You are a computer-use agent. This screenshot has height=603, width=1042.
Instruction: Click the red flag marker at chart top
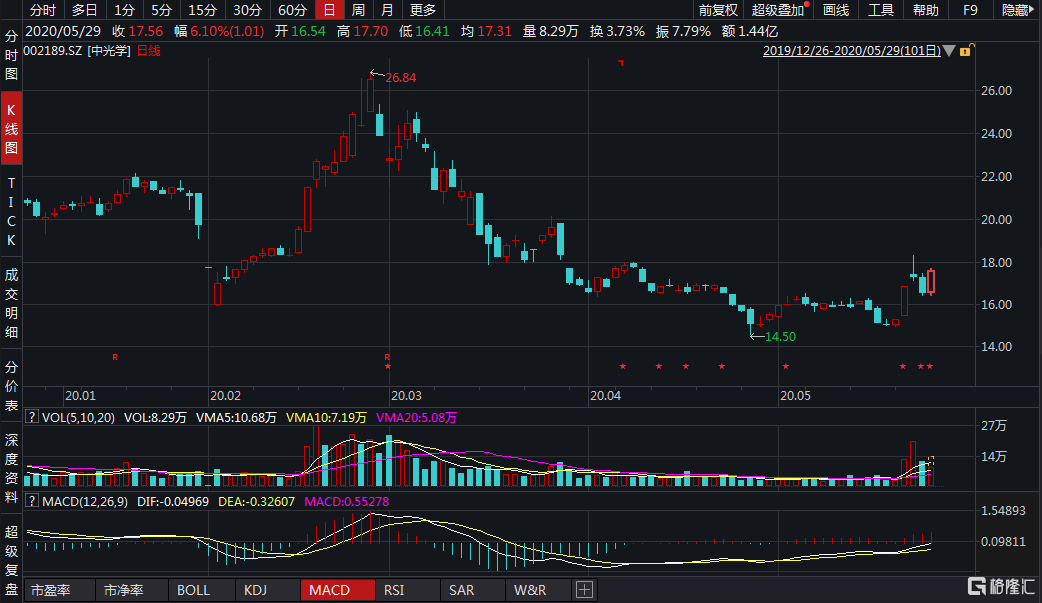(x=620, y=63)
